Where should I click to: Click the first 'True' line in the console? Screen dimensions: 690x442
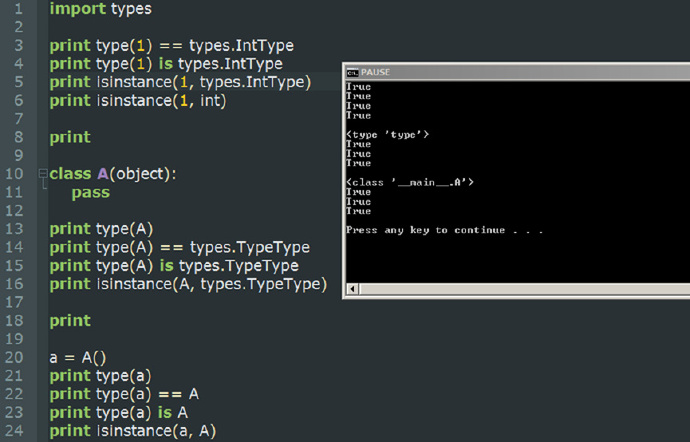pyautogui.click(x=359, y=87)
